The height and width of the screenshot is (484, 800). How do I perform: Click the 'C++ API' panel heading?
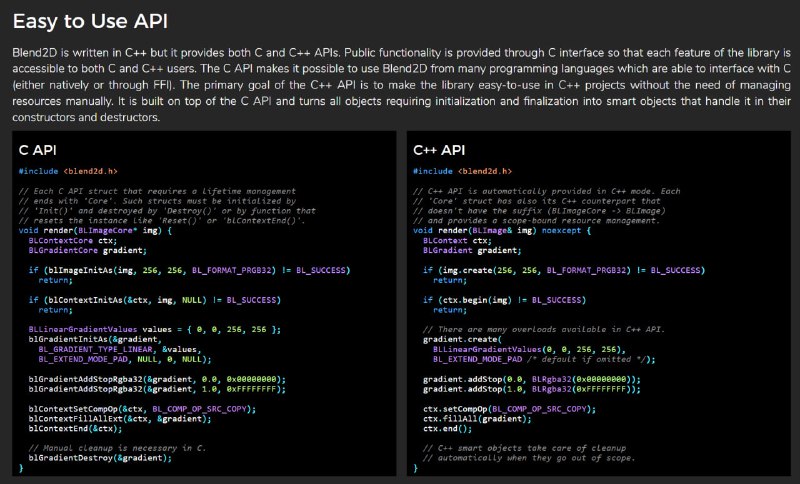pyautogui.click(x=439, y=150)
